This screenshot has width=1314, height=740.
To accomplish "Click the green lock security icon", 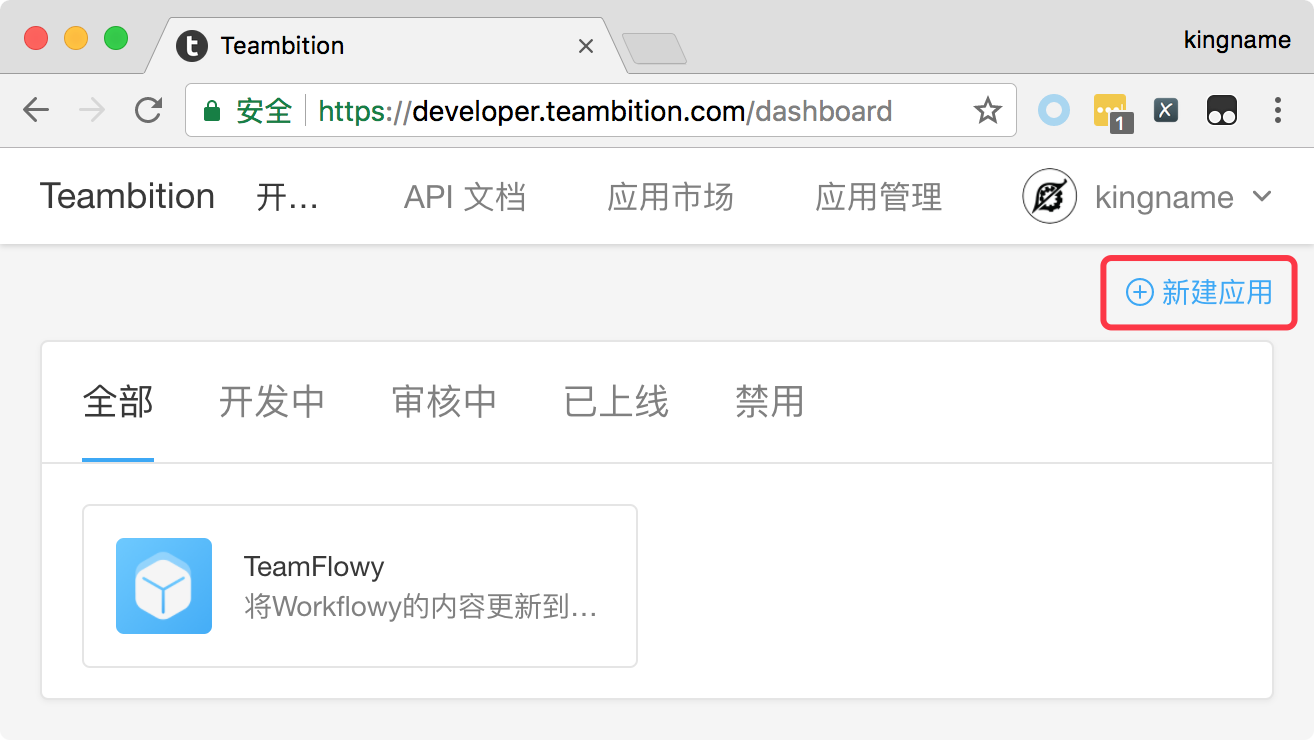I will click(x=211, y=110).
